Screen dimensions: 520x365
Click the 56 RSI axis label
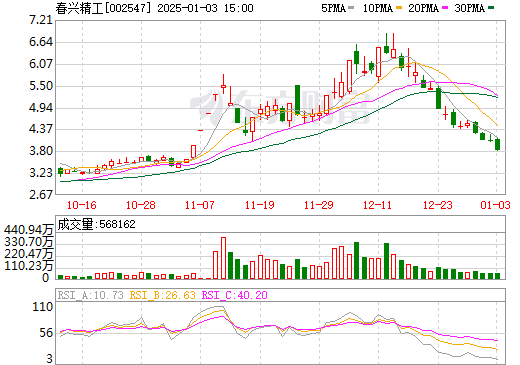point(46,333)
